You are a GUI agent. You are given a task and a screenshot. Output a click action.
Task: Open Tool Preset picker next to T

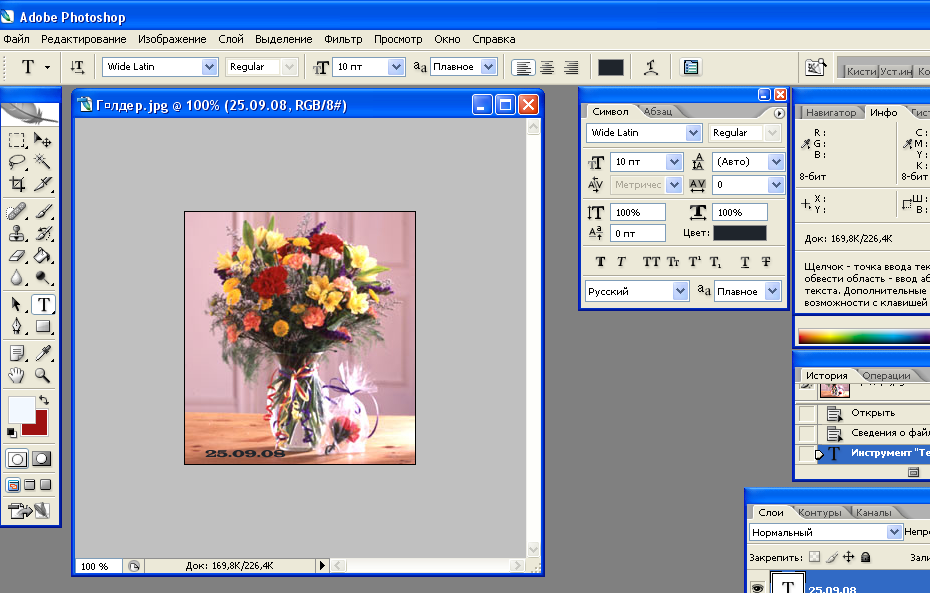[x=47, y=67]
